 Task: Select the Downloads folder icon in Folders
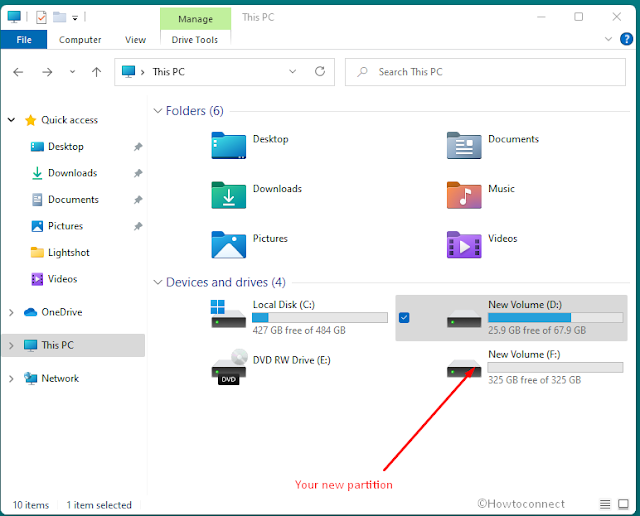pos(229,196)
